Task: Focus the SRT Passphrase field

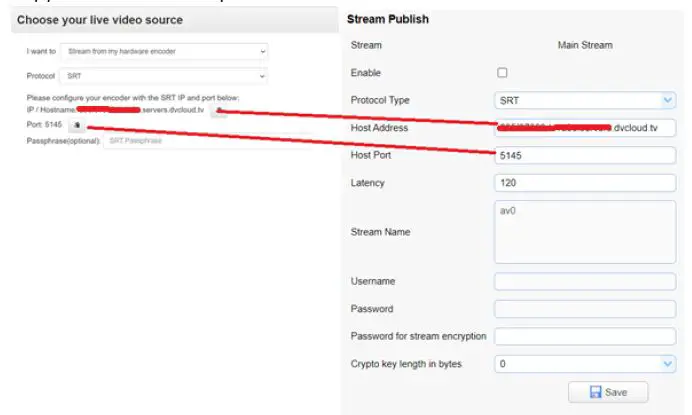Action: [x=160, y=141]
